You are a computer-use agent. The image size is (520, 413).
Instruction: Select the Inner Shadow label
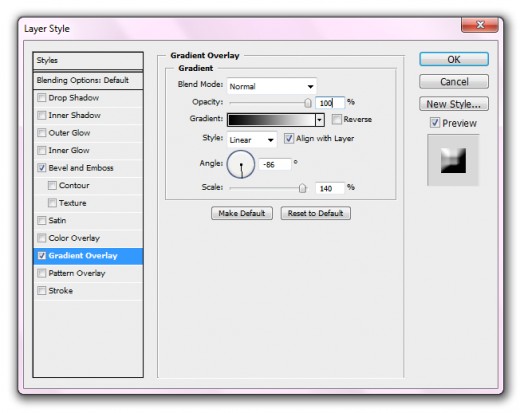(75, 115)
